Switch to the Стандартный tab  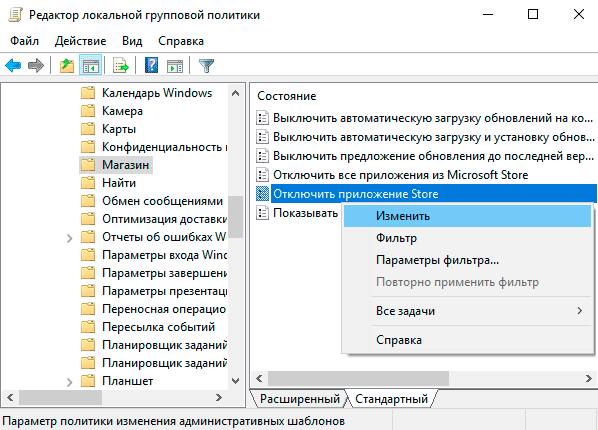392,399
